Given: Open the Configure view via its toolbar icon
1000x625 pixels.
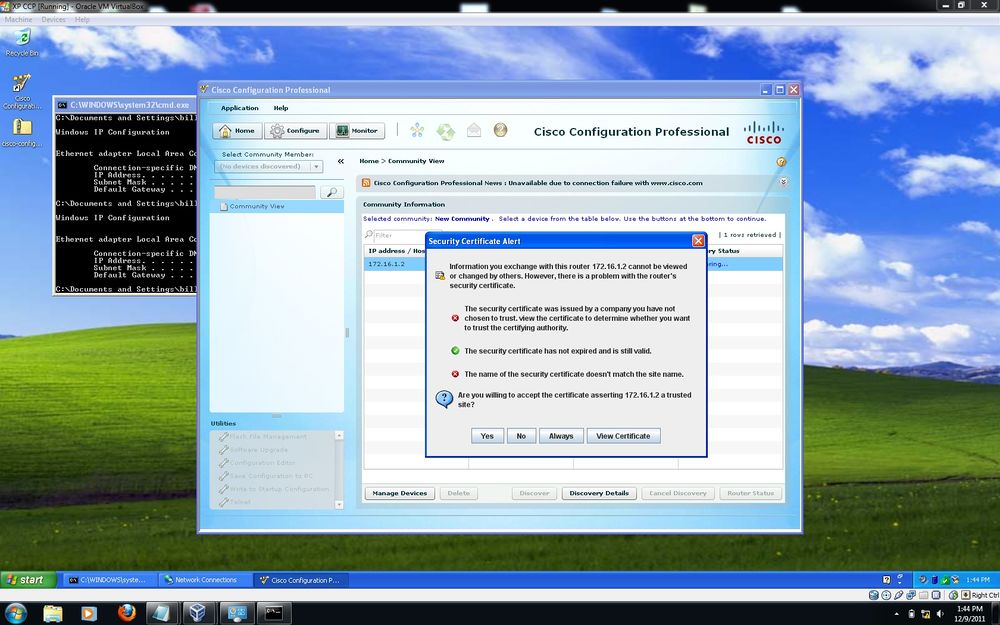Looking at the screenshot, I should (296, 130).
